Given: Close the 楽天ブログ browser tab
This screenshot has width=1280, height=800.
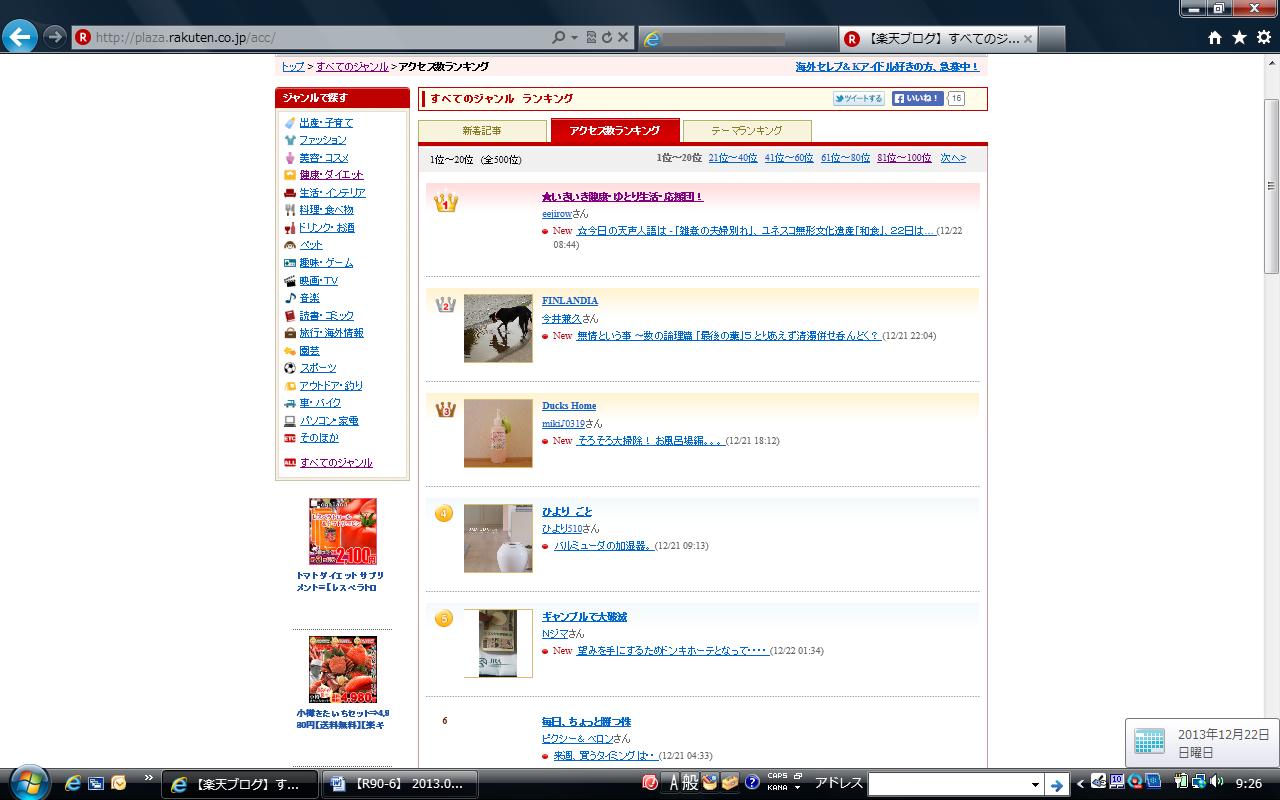Looking at the screenshot, I should coord(1028,39).
